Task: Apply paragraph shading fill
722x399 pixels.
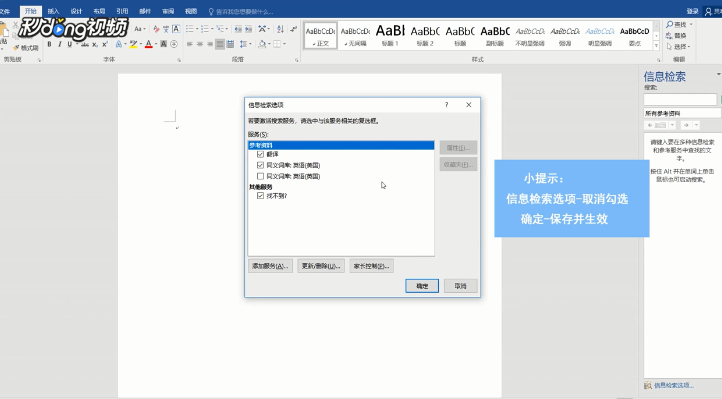Action: pos(262,44)
